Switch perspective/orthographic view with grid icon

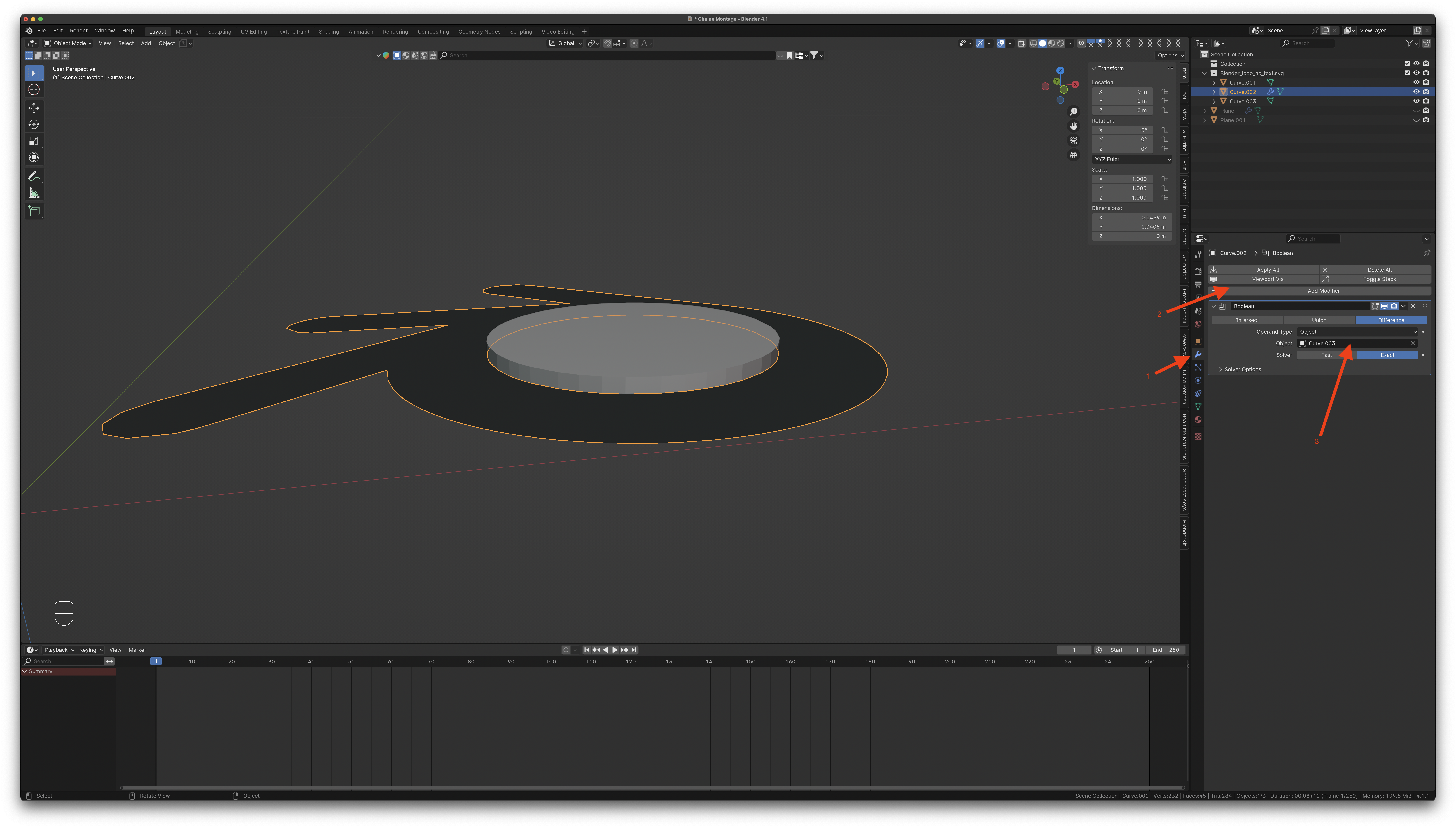pyautogui.click(x=1073, y=155)
